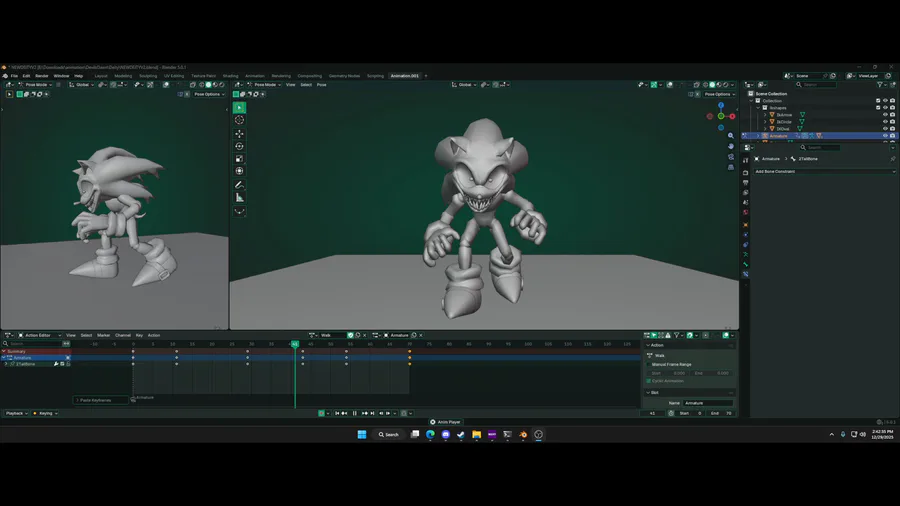Click the End frame field

tap(721, 413)
